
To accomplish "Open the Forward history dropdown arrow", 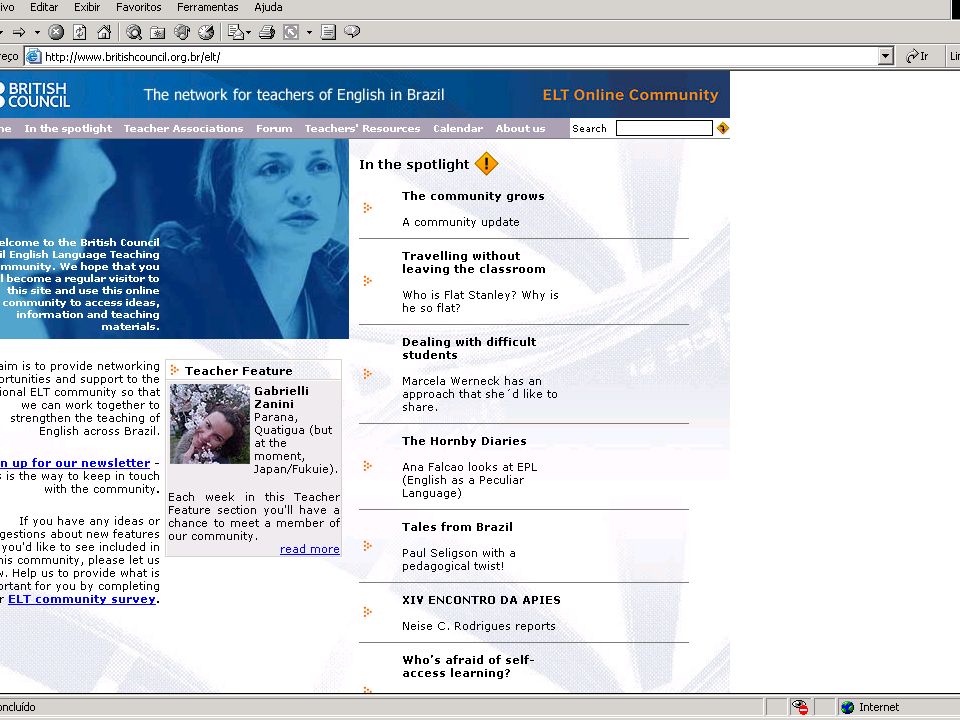I will (x=37, y=32).
